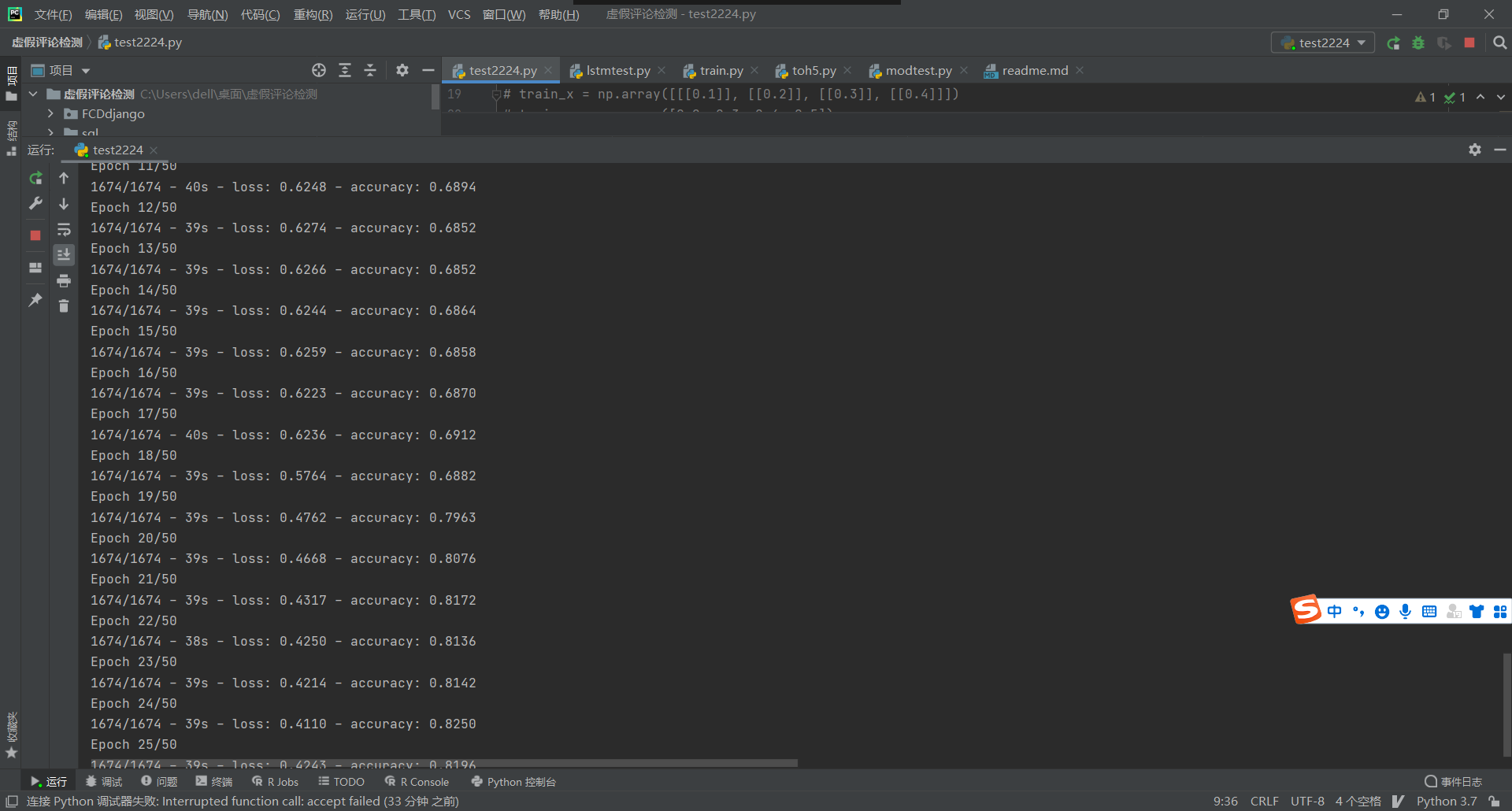Screen dimensions: 1512x811
Task: Open the 重构(R) menu
Action: click(313, 14)
